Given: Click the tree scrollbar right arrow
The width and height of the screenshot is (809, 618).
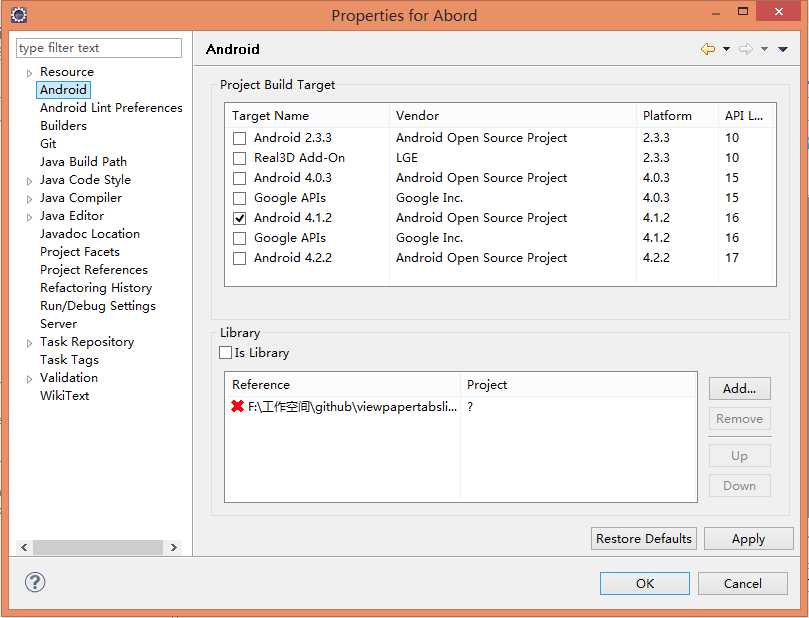Looking at the screenshot, I should pos(174,547).
